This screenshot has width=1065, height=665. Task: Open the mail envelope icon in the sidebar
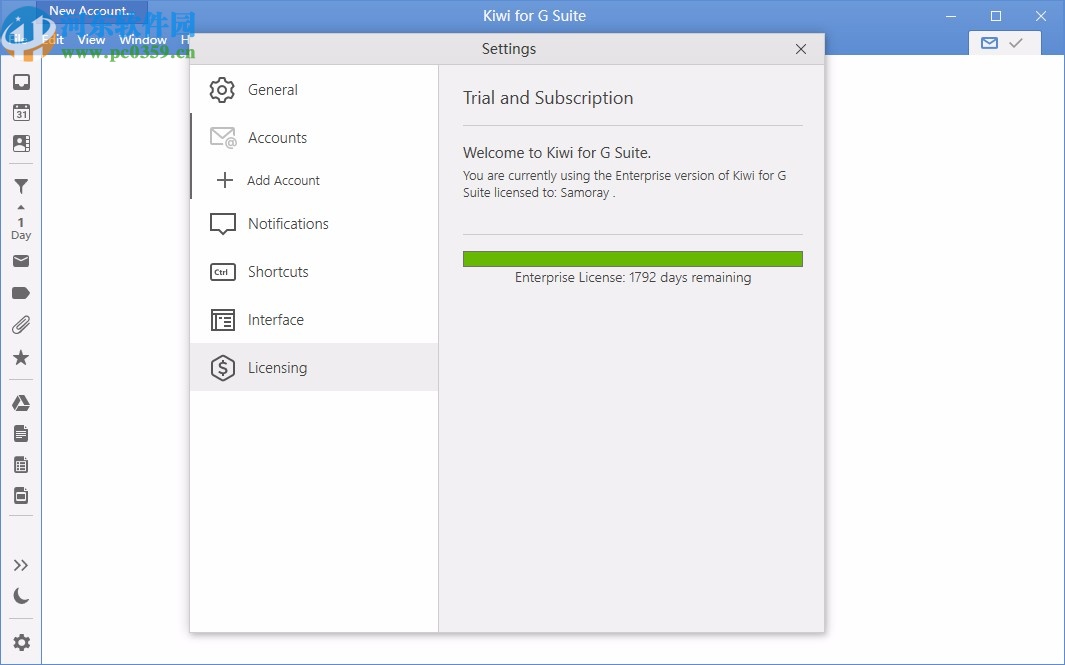21,261
